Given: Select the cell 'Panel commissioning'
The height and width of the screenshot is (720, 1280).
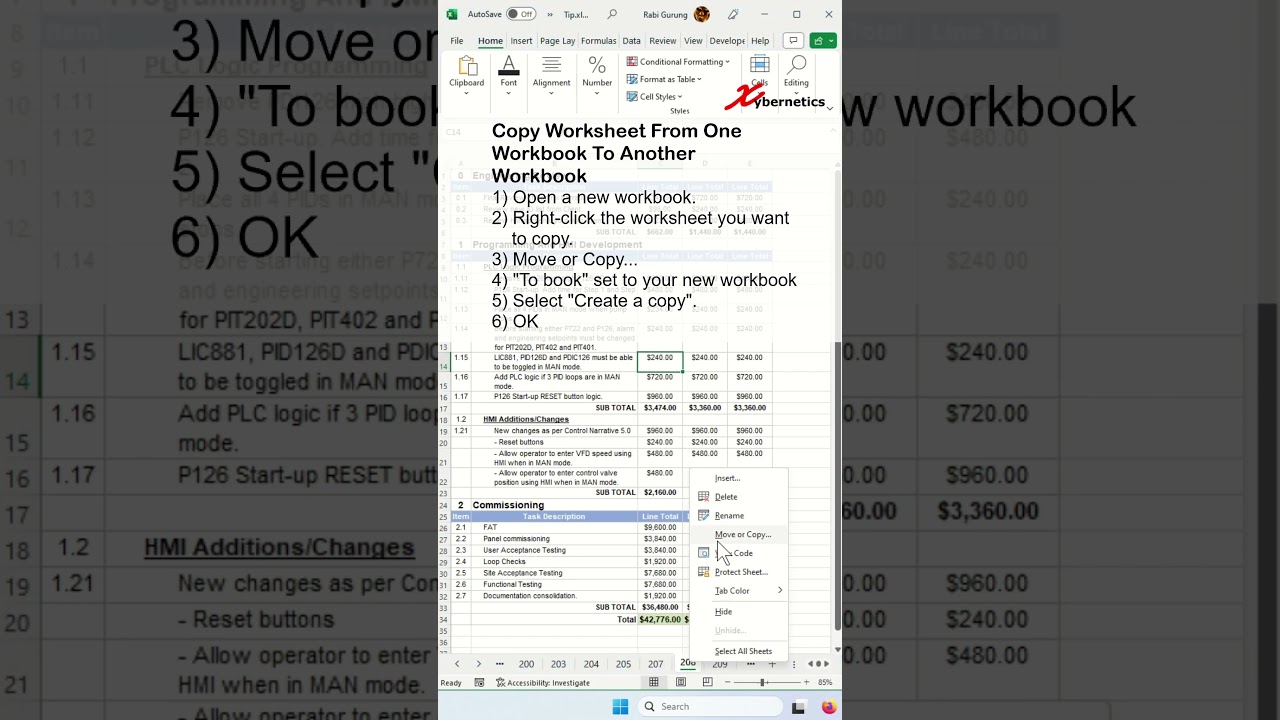Looking at the screenshot, I should [x=554, y=539].
